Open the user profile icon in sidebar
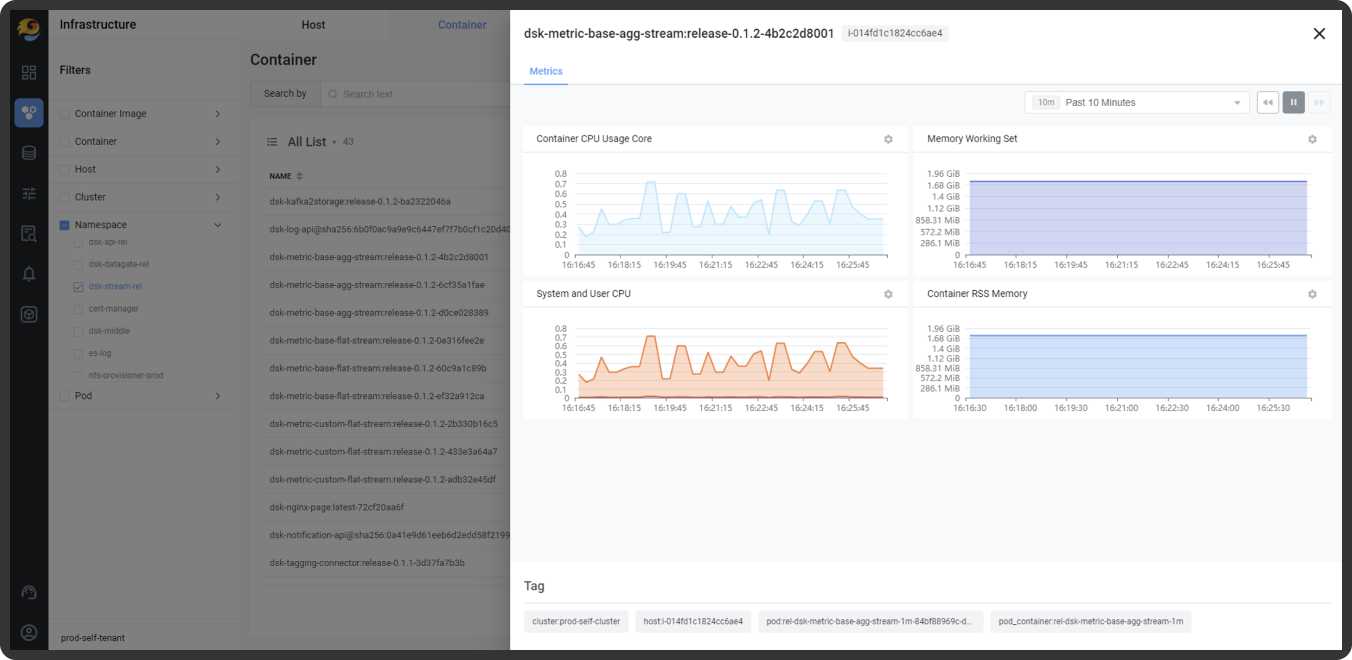The height and width of the screenshot is (660, 1352). [x=28, y=632]
